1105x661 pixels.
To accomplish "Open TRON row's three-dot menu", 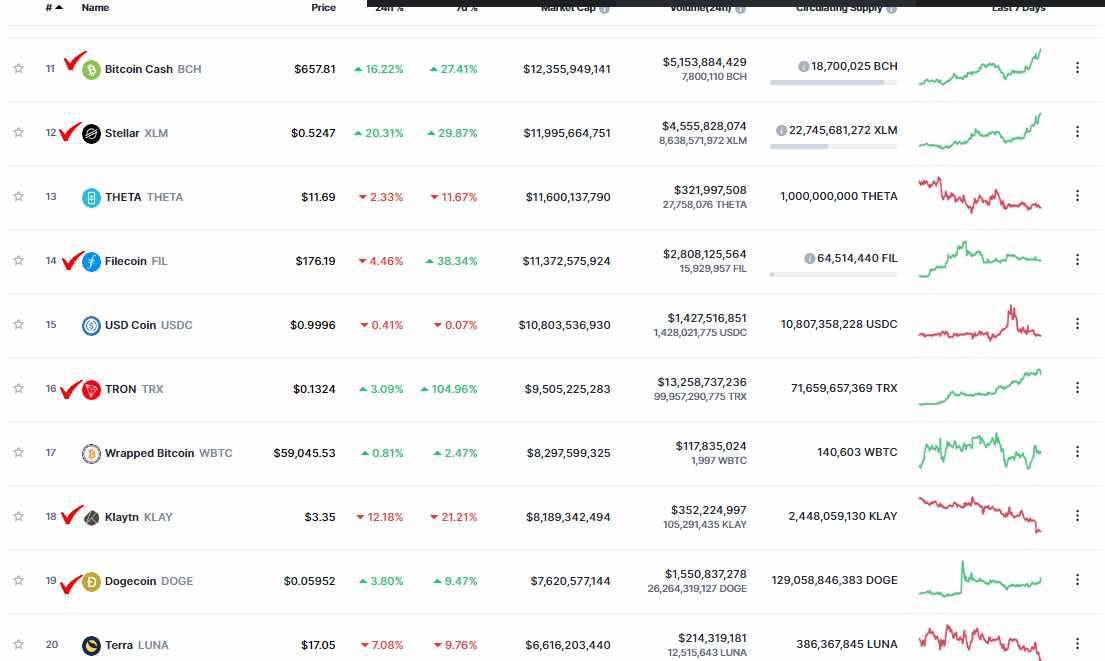I will click(x=1077, y=388).
